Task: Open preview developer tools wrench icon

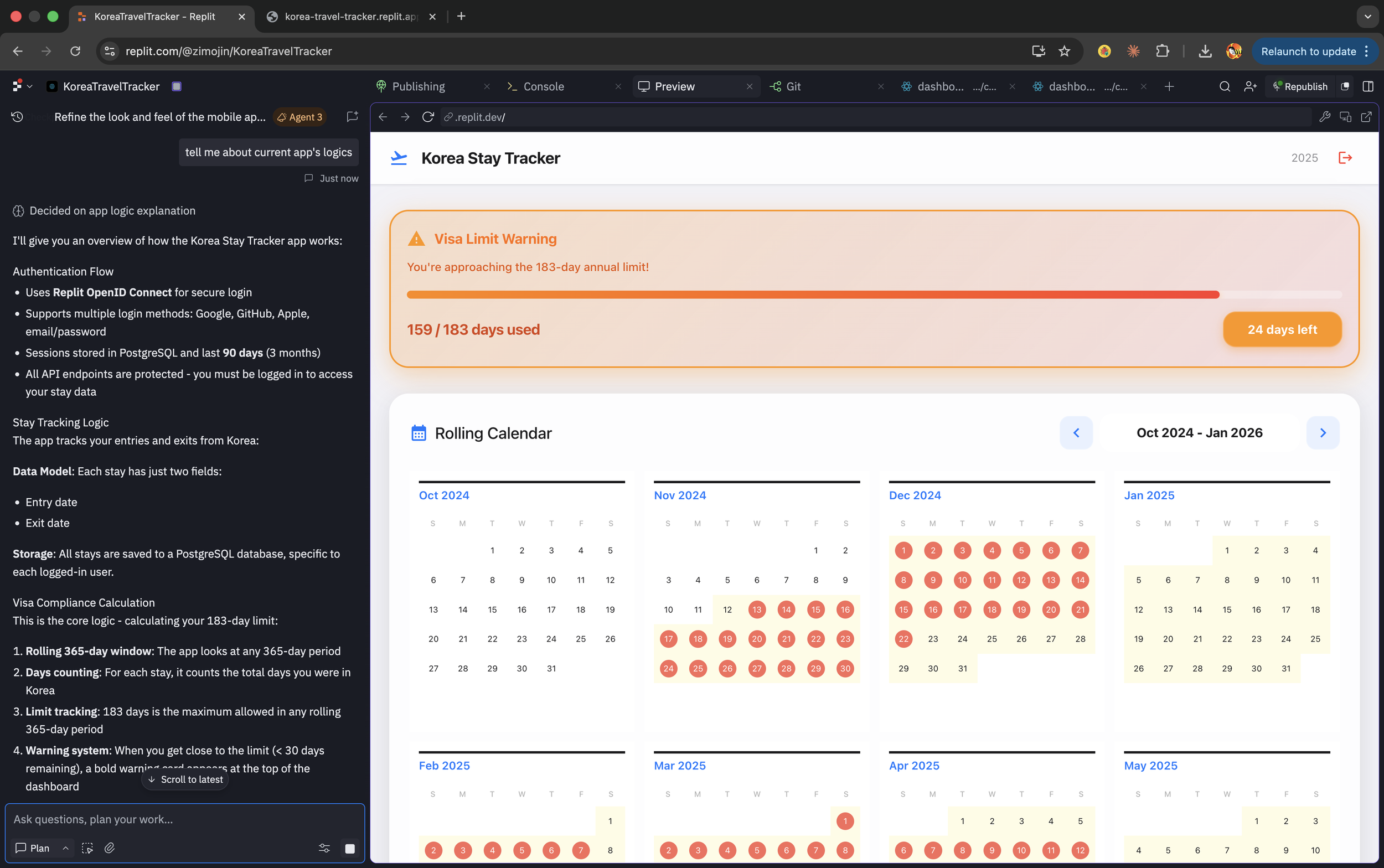Action: pyautogui.click(x=1324, y=117)
